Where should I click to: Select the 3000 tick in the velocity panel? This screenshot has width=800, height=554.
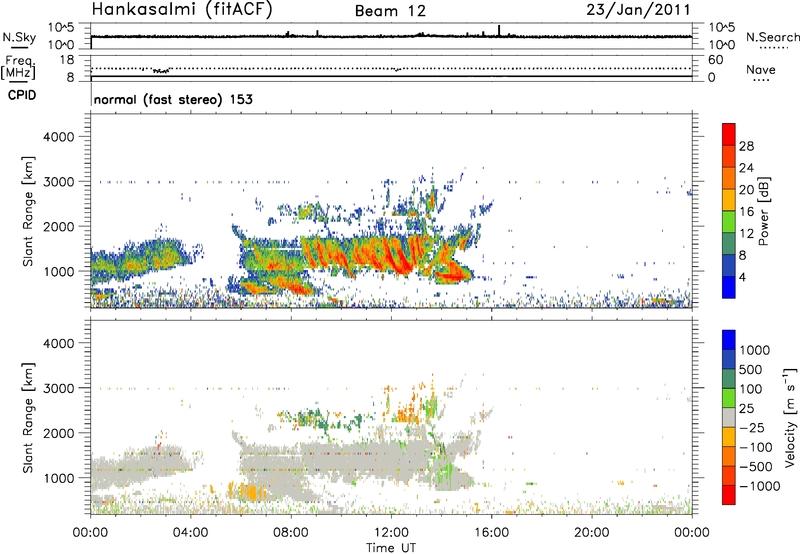point(58,388)
